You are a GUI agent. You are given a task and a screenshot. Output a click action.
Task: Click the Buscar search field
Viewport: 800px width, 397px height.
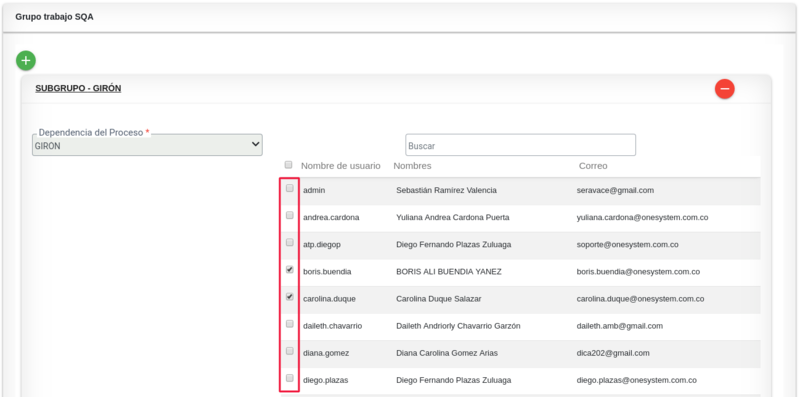tap(520, 145)
